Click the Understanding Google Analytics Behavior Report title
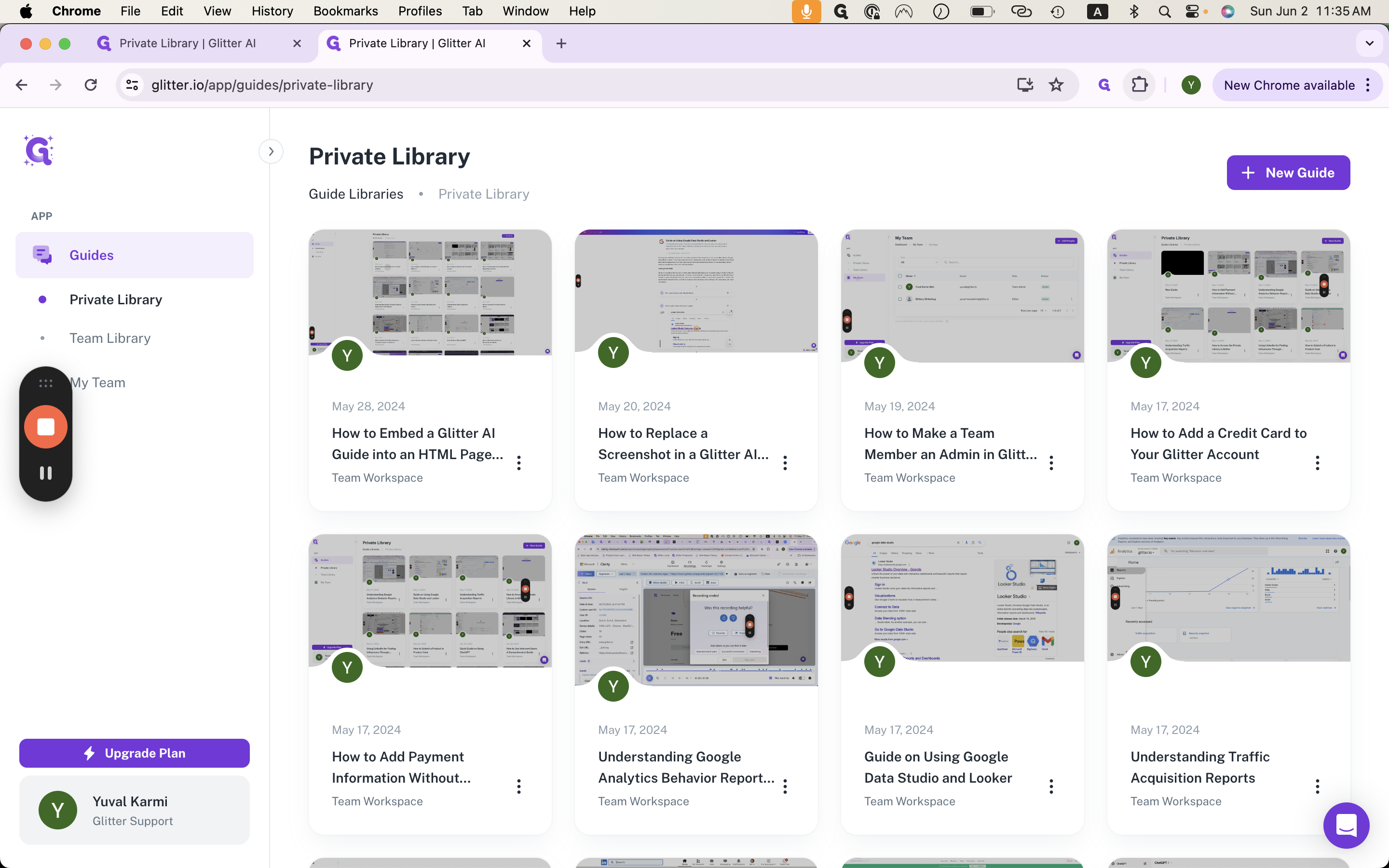 [x=686, y=767]
